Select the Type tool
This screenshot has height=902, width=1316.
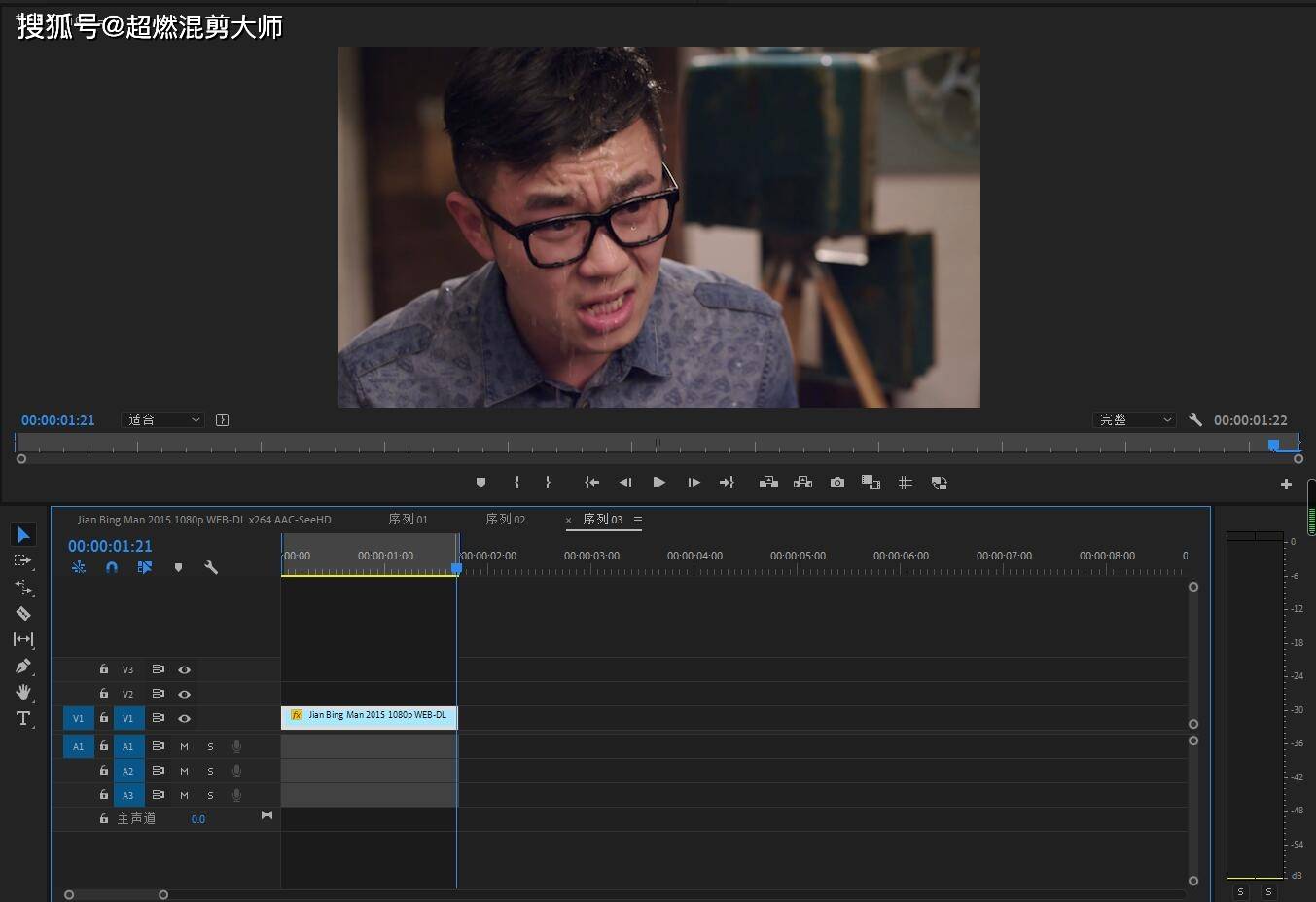pyautogui.click(x=23, y=718)
